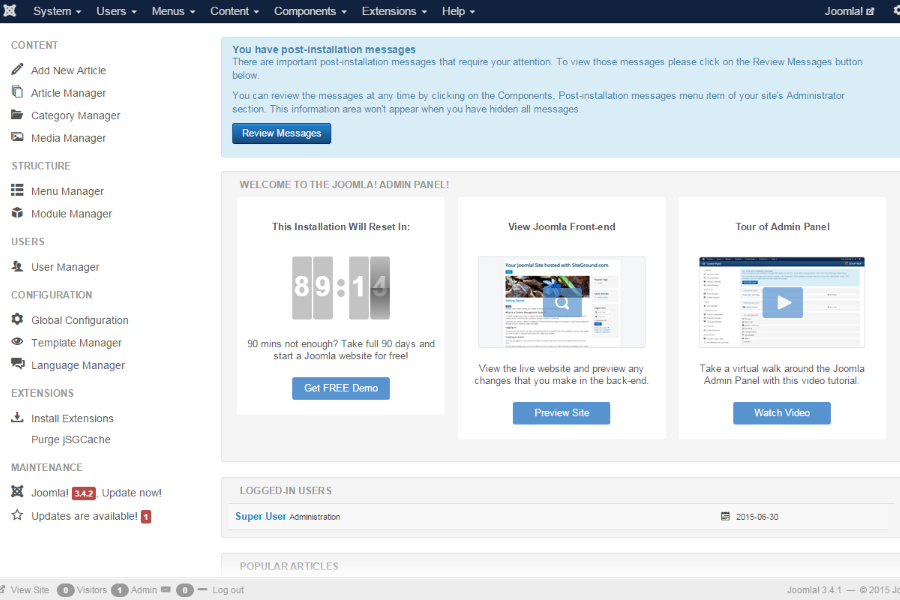
Task: Click the envelope messages icon in status bar
Action: 166,589
